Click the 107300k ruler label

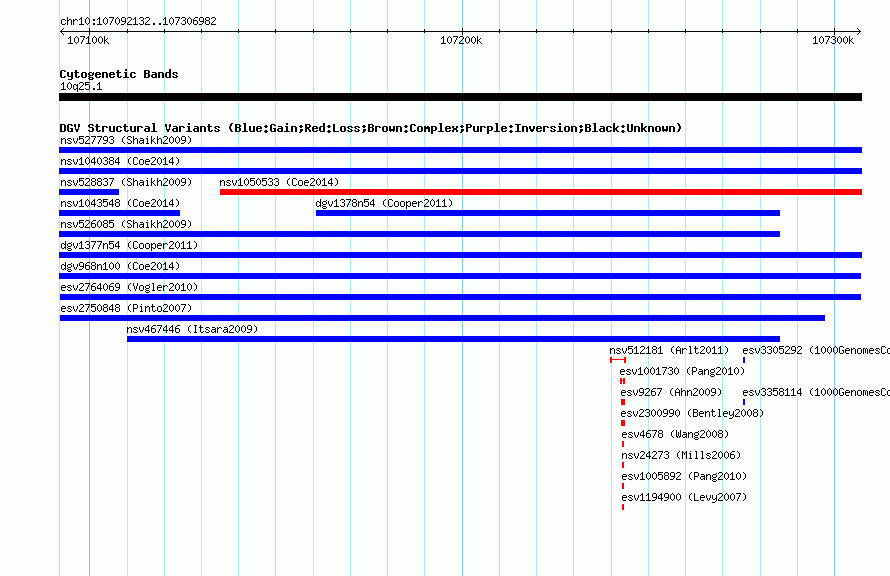point(833,40)
